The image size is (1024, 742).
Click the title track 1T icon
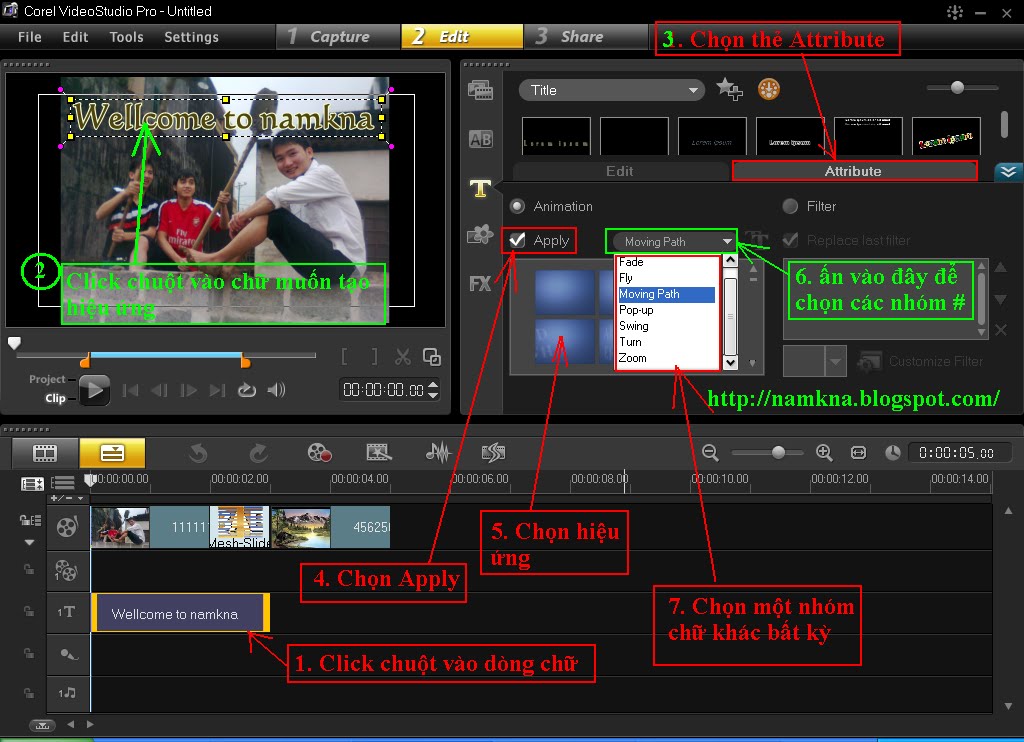point(66,612)
